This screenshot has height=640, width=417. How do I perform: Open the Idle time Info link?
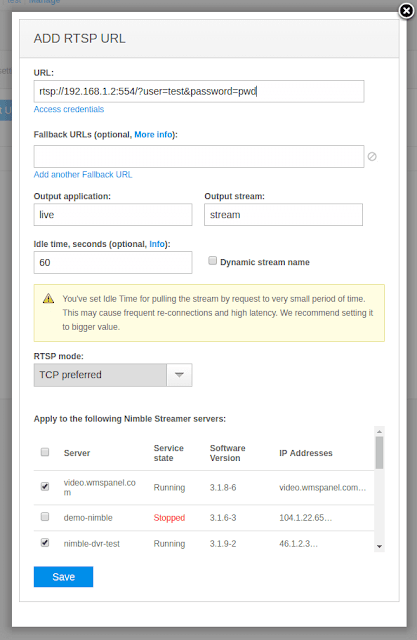[157, 244]
